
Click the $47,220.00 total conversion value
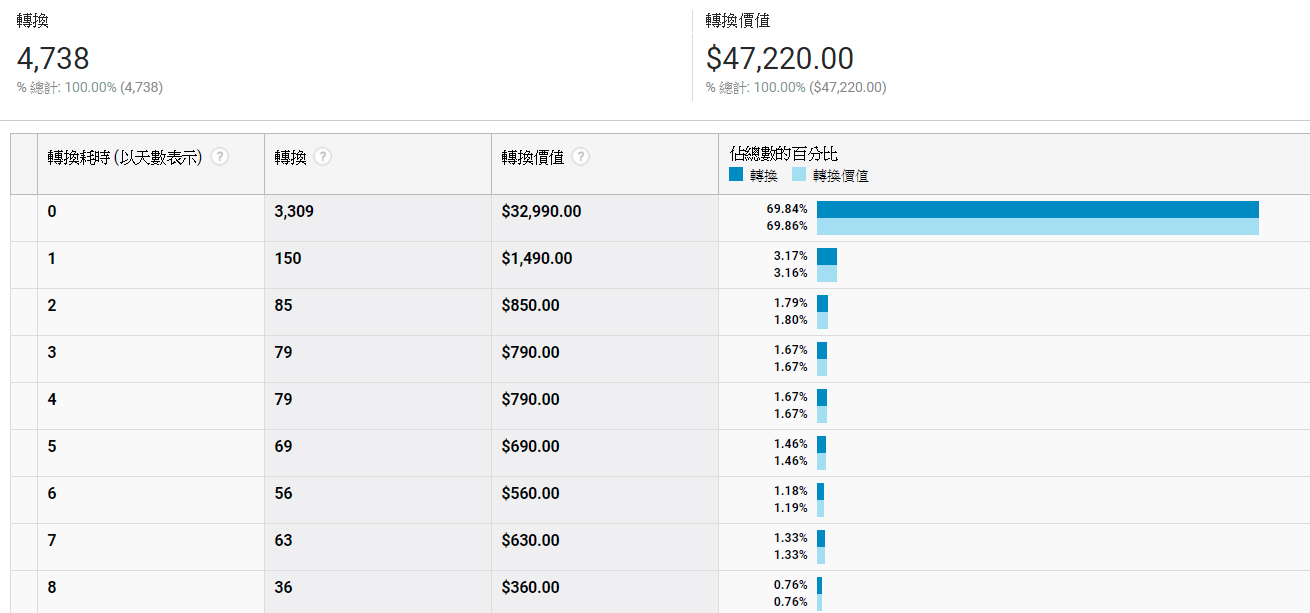coord(780,58)
